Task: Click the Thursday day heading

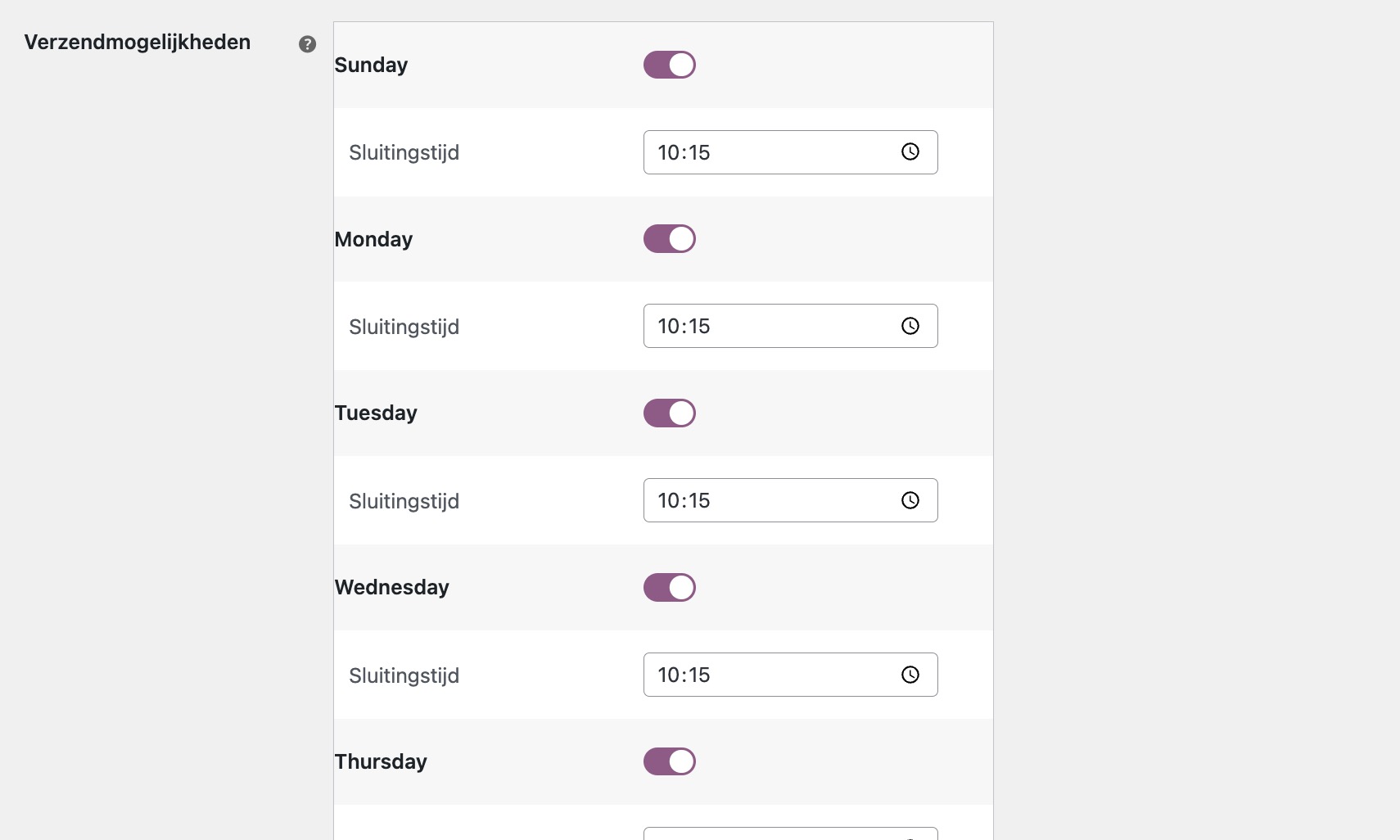Action: [x=380, y=761]
